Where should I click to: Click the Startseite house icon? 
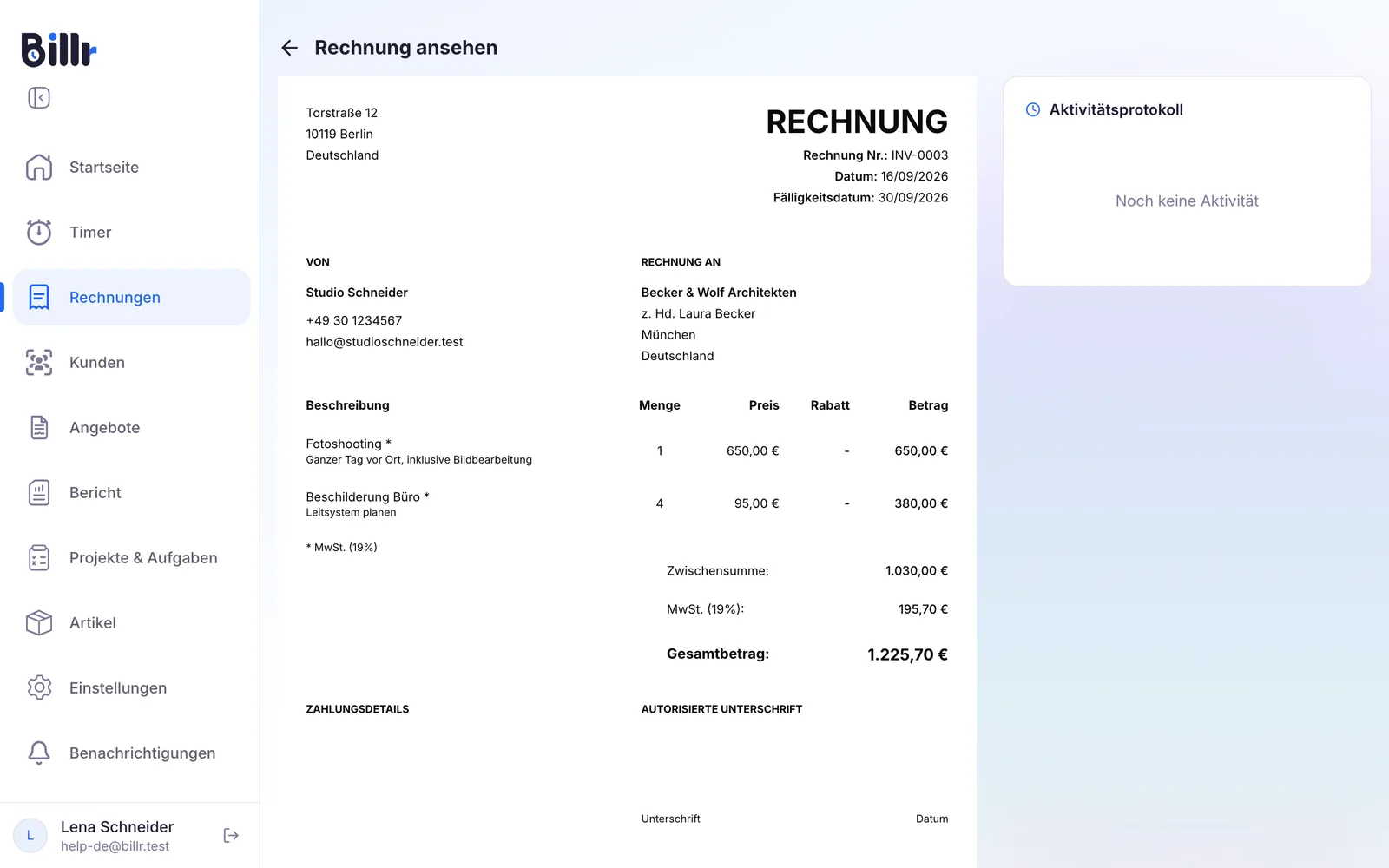pyautogui.click(x=39, y=168)
